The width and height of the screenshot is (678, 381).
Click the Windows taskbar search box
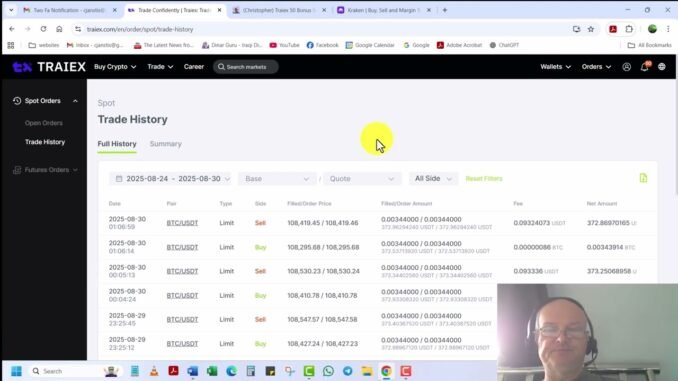75,371
